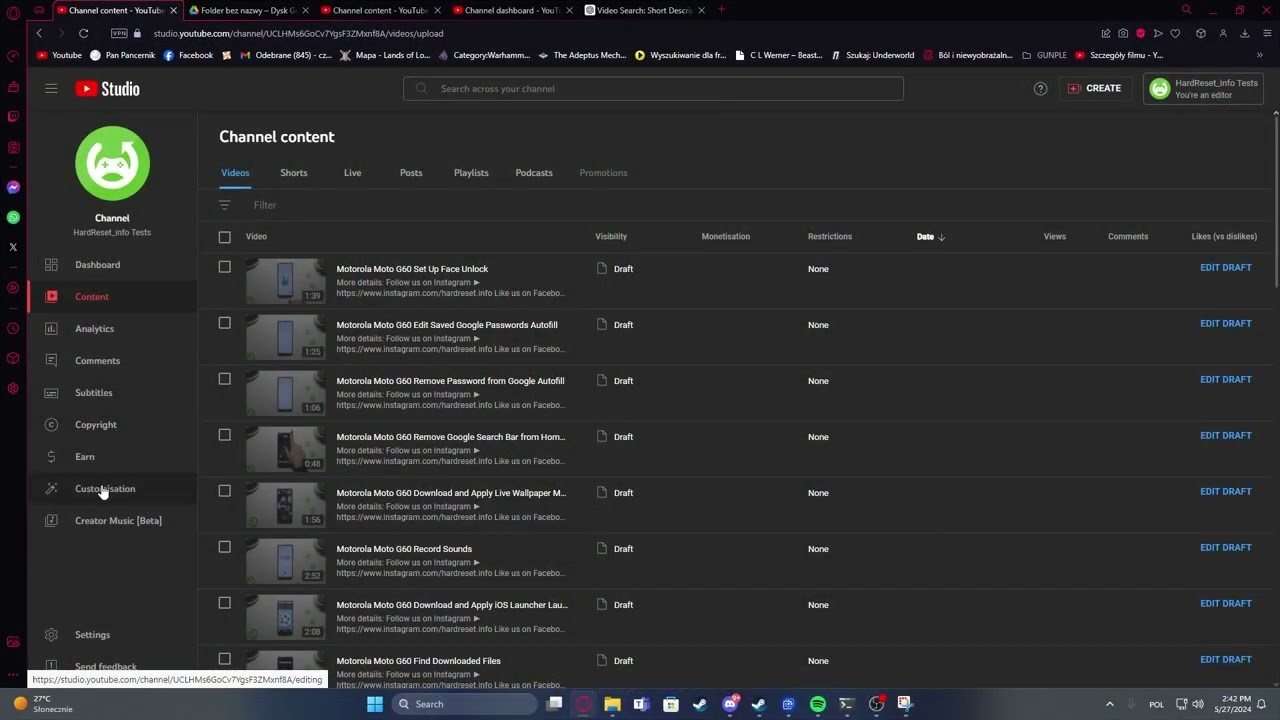Viewport: 1280px width, 720px height.
Task: Click the Content sidebar icon
Action: pos(51,297)
